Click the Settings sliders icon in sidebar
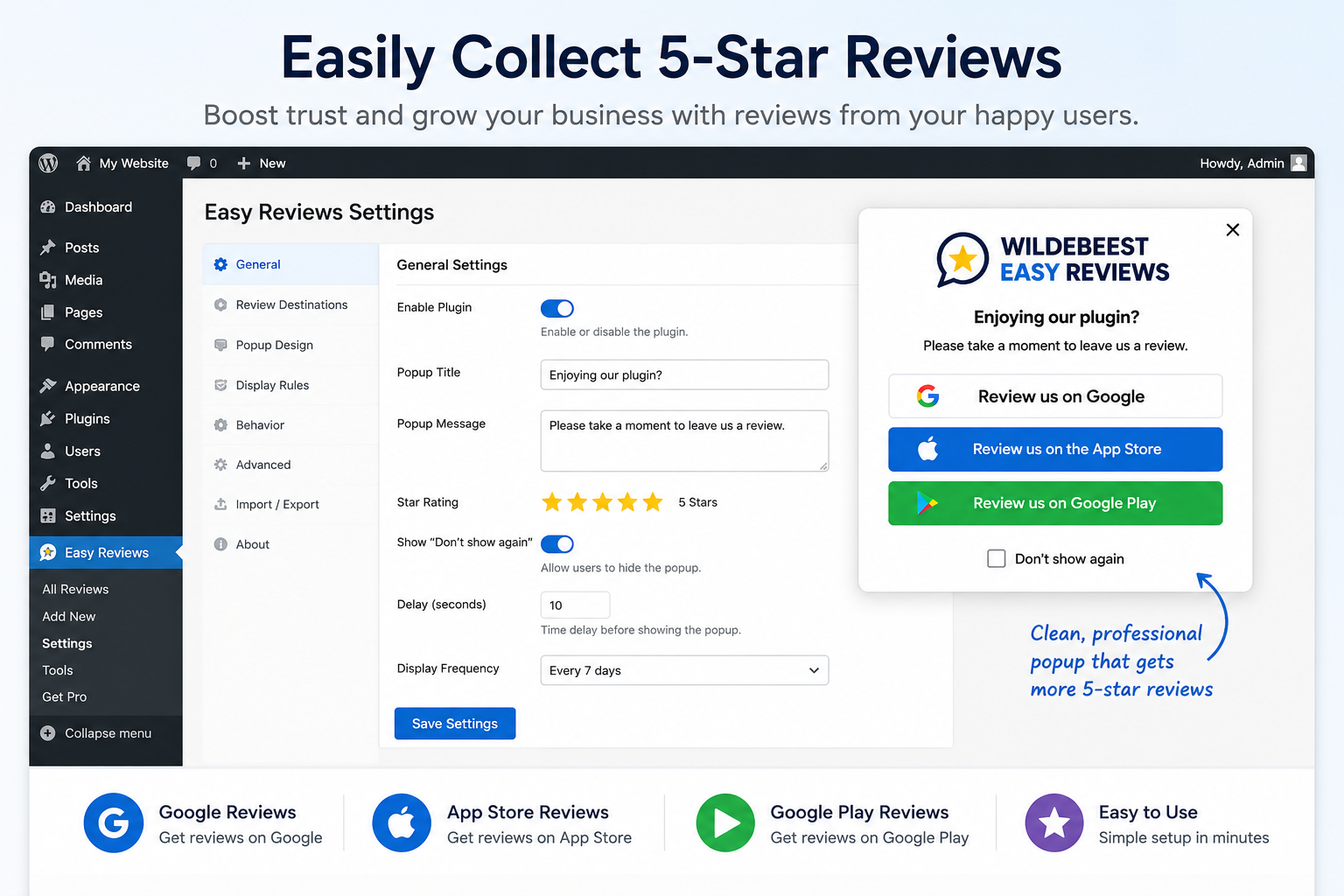Viewport: 1344px width, 896px height. coord(48,516)
